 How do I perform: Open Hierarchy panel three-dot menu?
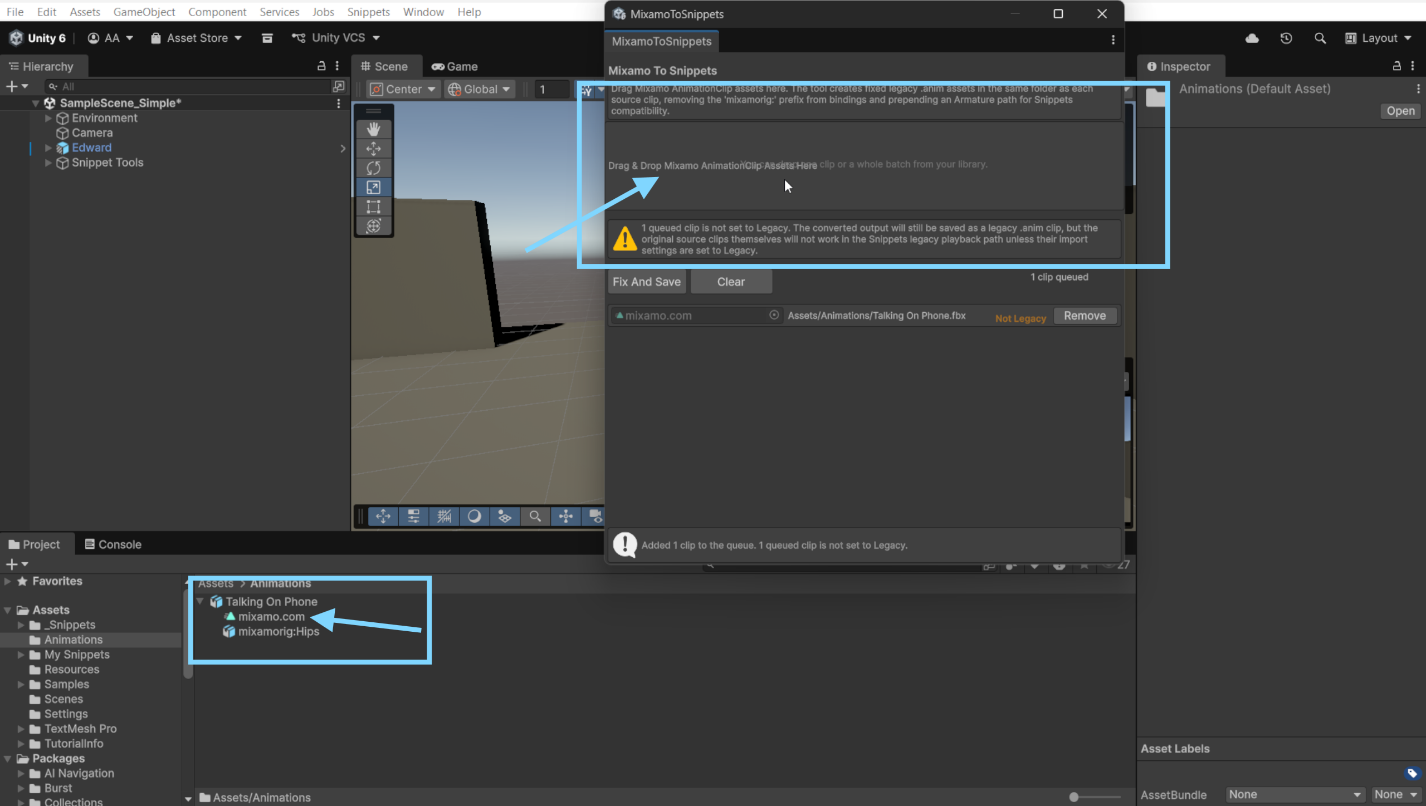coord(339,66)
